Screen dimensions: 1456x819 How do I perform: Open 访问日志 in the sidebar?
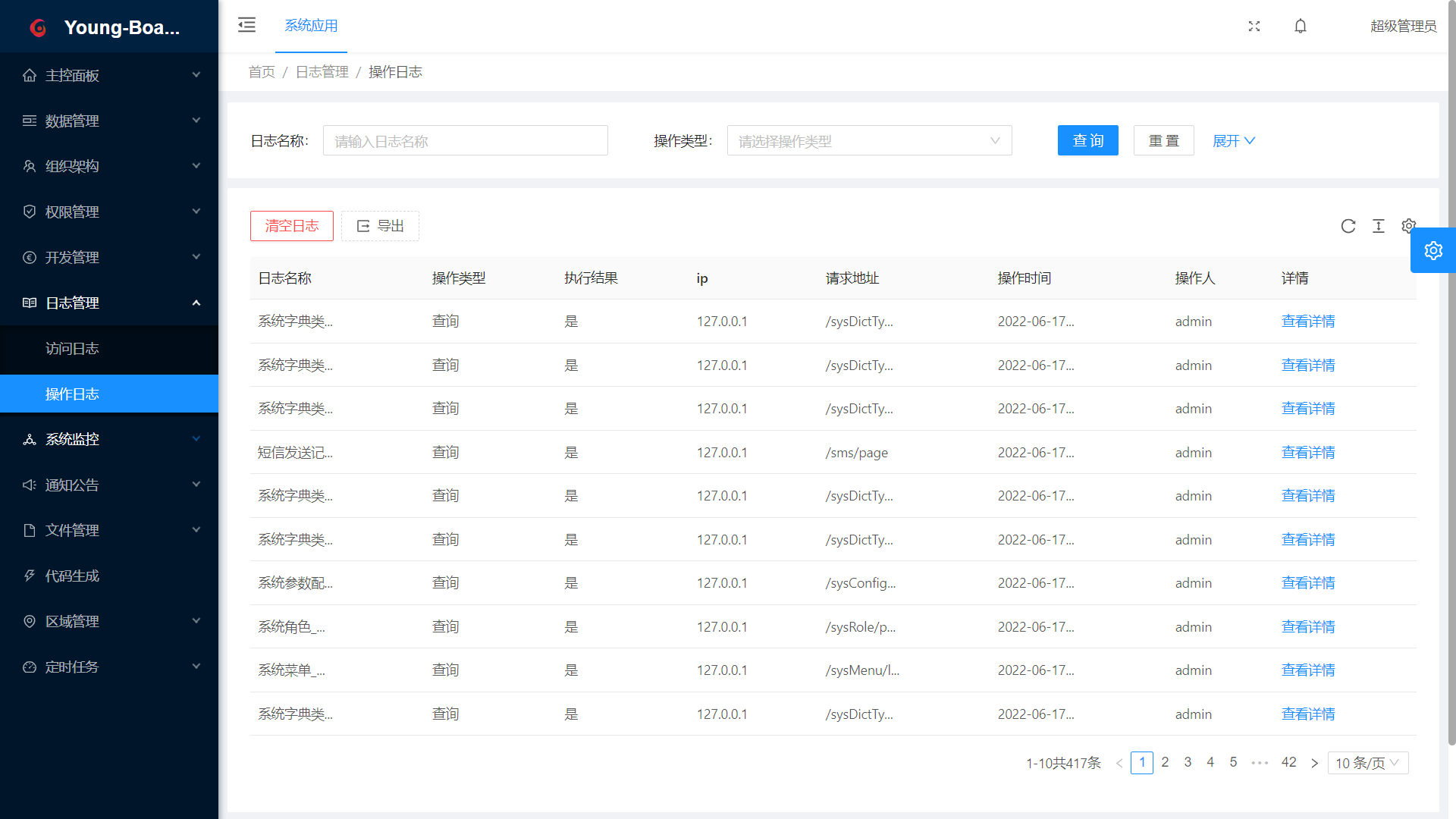[72, 348]
